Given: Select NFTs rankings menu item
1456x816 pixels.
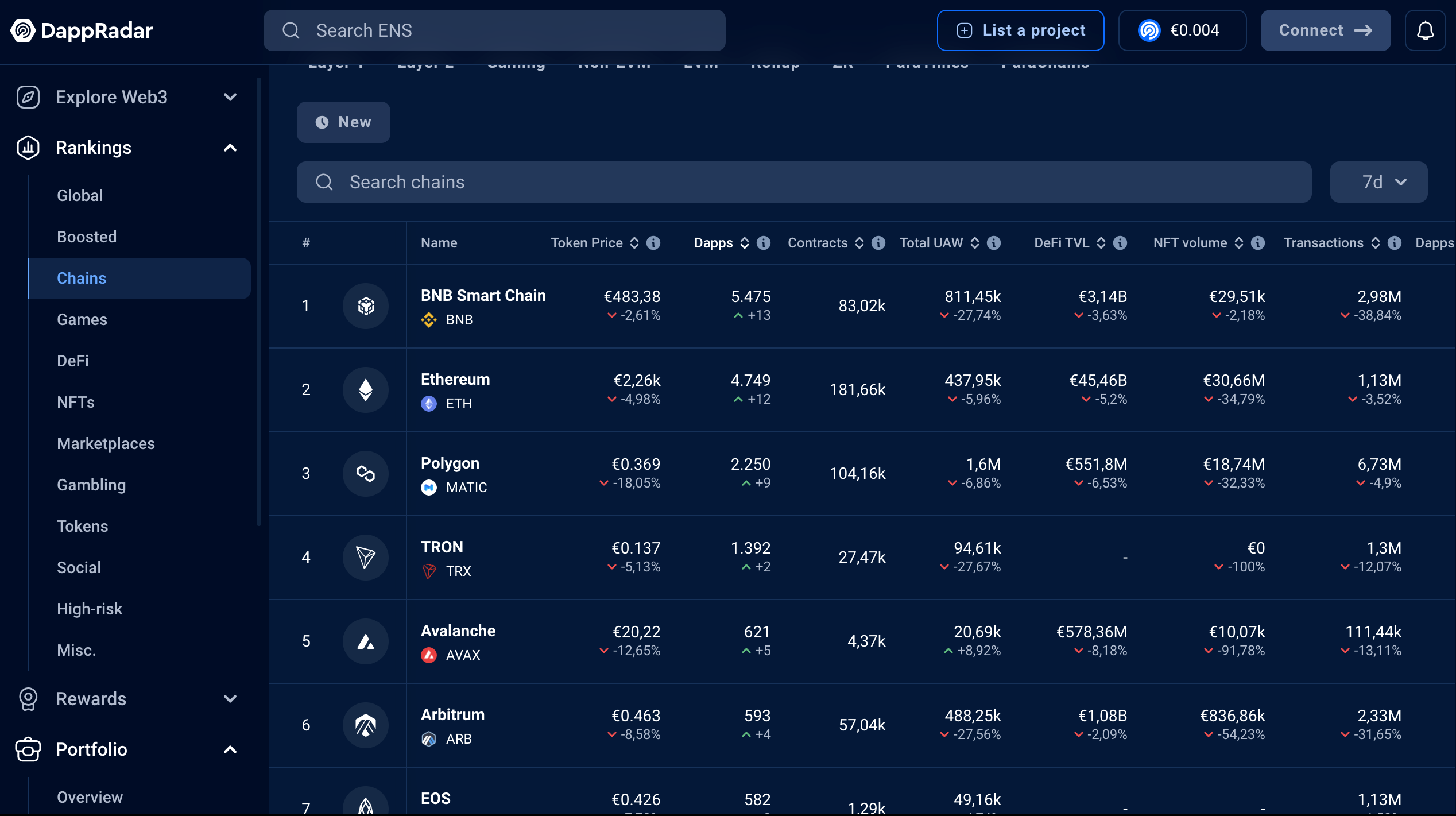Looking at the screenshot, I should click(140, 403).
